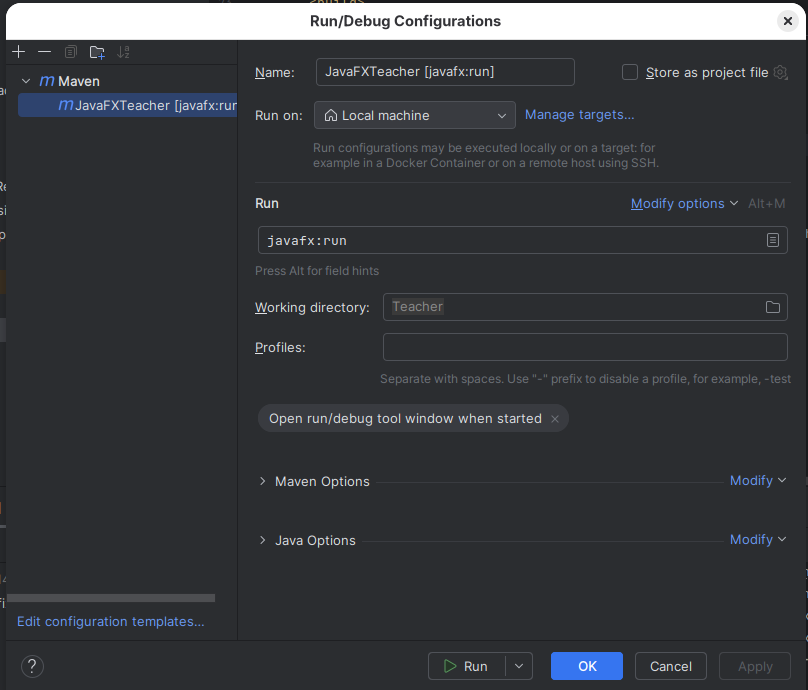808x690 pixels.
Task: Click the Add New Configuration plus icon
Action: pyautogui.click(x=18, y=52)
